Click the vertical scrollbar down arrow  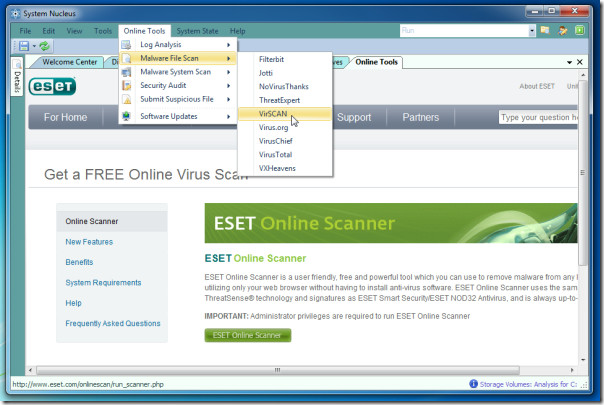click(583, 360)
